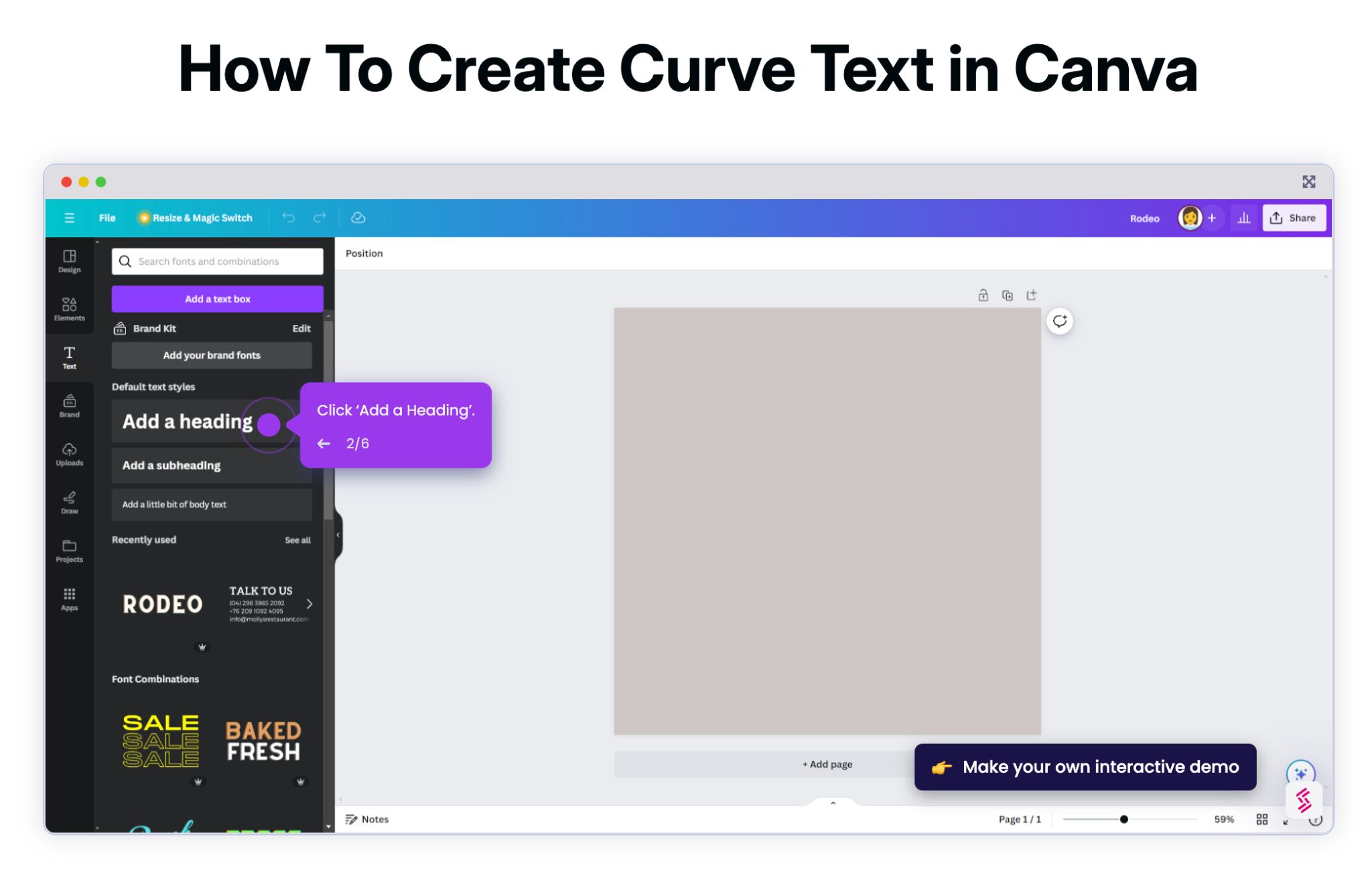The image size is (1372, 874).
Task: Select the Draw tool
Action: (69, 501)
